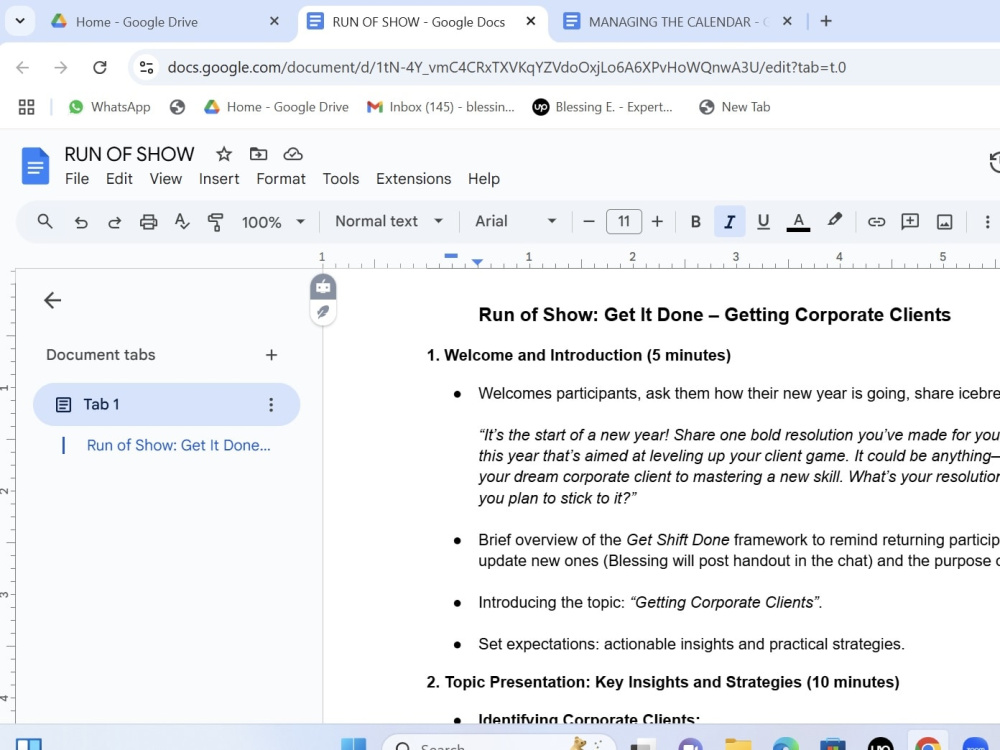Screen dimensions: 1000x750
Task: Increase the font size
Action: [x=657, y=221]
